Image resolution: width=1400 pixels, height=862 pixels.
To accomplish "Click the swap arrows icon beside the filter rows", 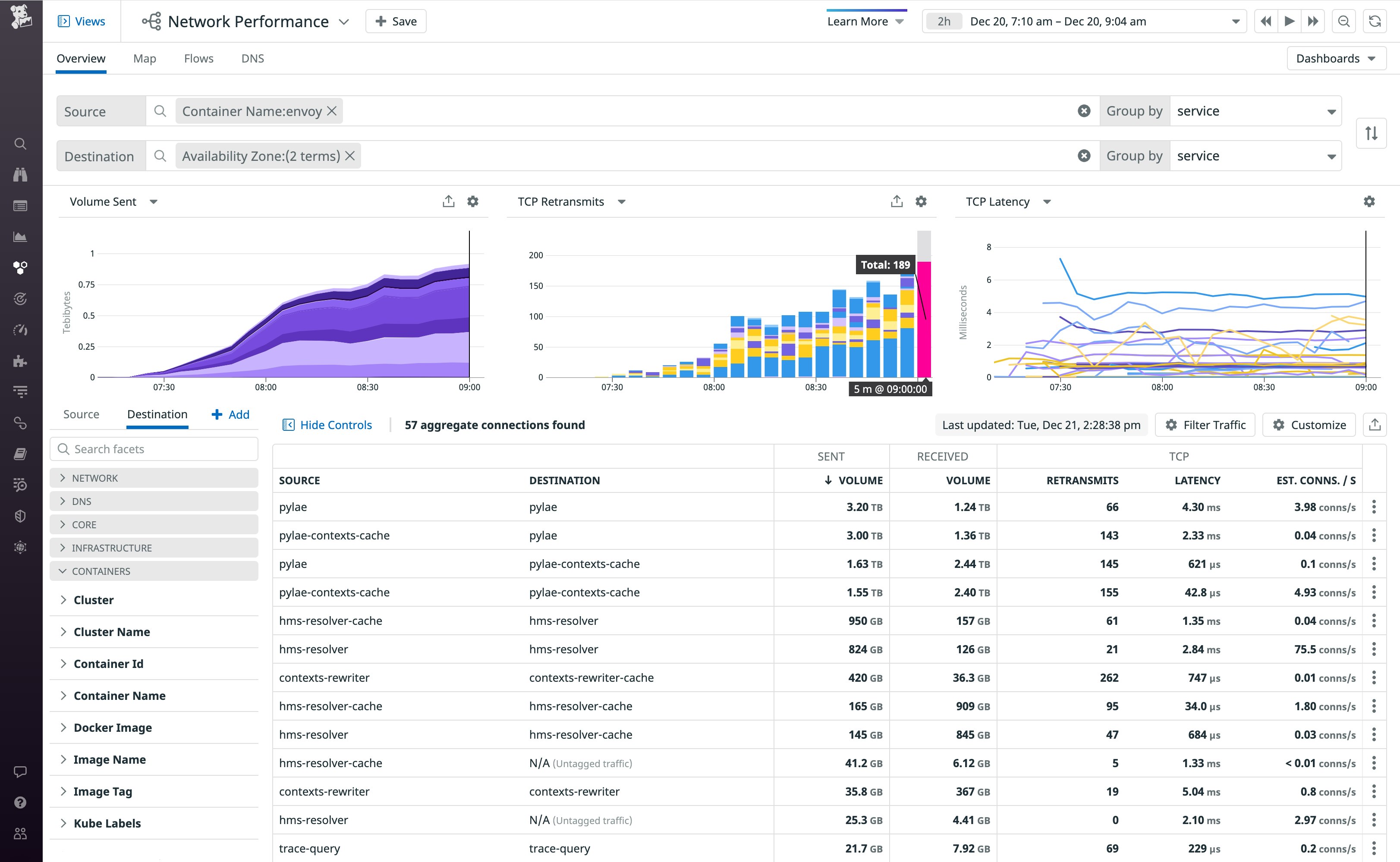I will [1371, 133].
